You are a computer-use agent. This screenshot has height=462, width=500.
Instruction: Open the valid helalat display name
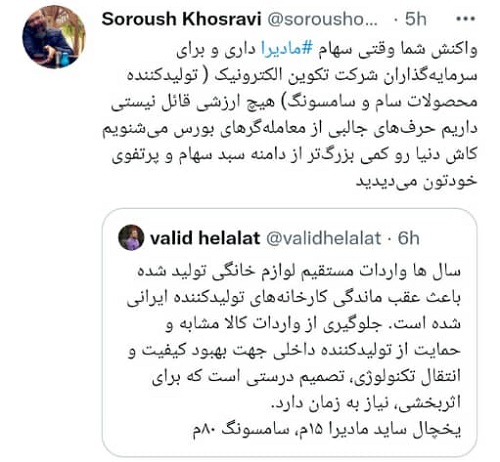[205, 238]
